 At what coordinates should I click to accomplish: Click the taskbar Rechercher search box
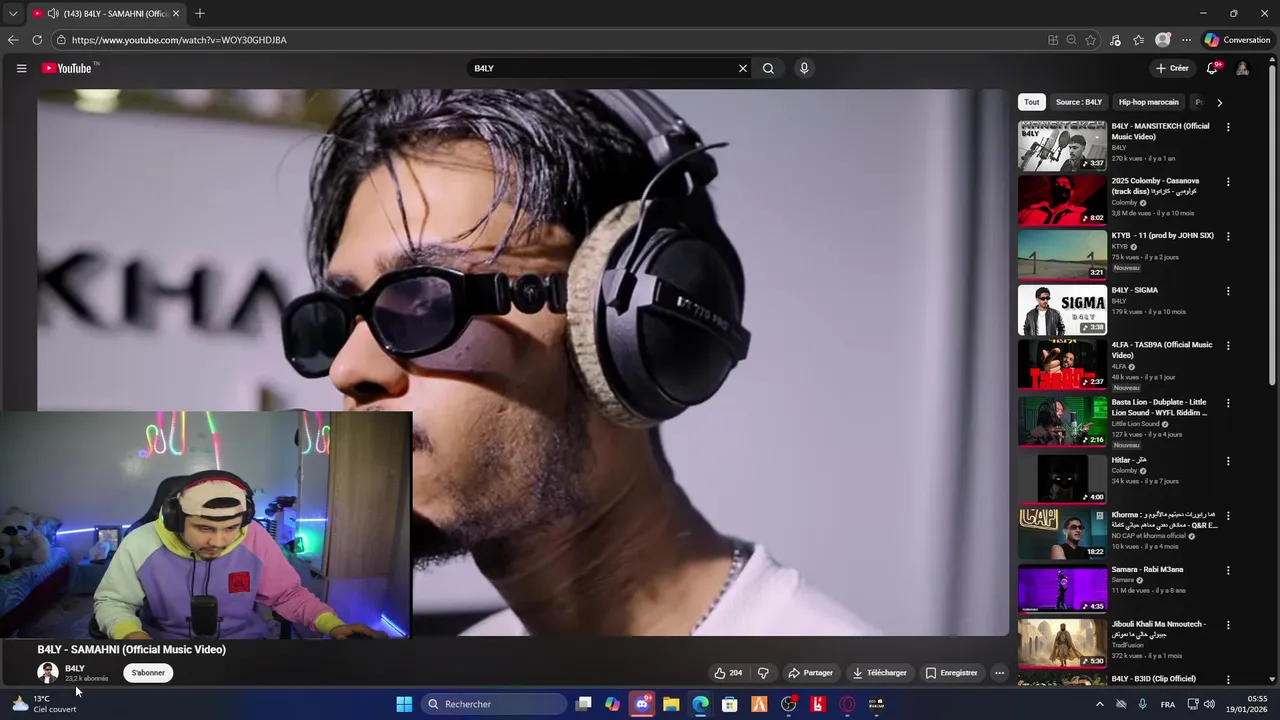pyautogui.click(x=494, y=704)
